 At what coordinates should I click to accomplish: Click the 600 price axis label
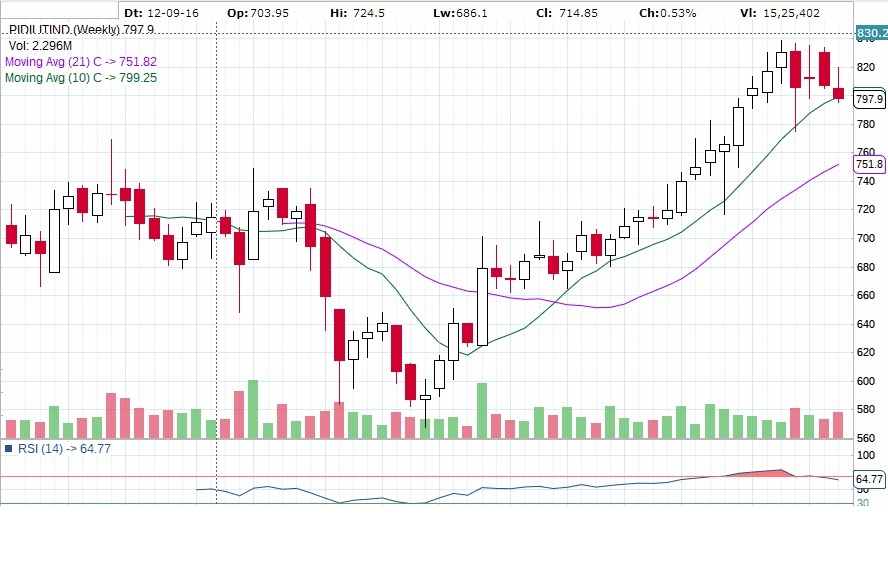(x=866, y=381)
